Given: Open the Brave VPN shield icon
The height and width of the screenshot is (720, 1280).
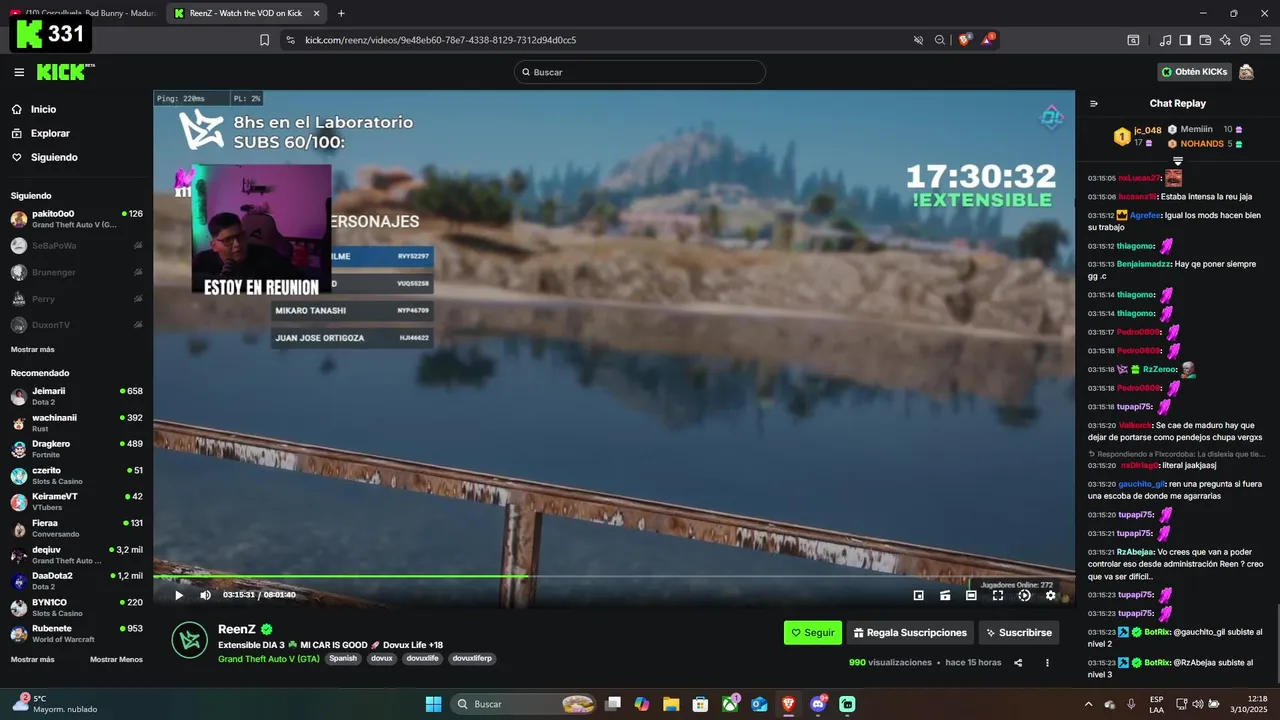Looking at the screenshot, I should pyautogui.click(x=1245, y=40).
